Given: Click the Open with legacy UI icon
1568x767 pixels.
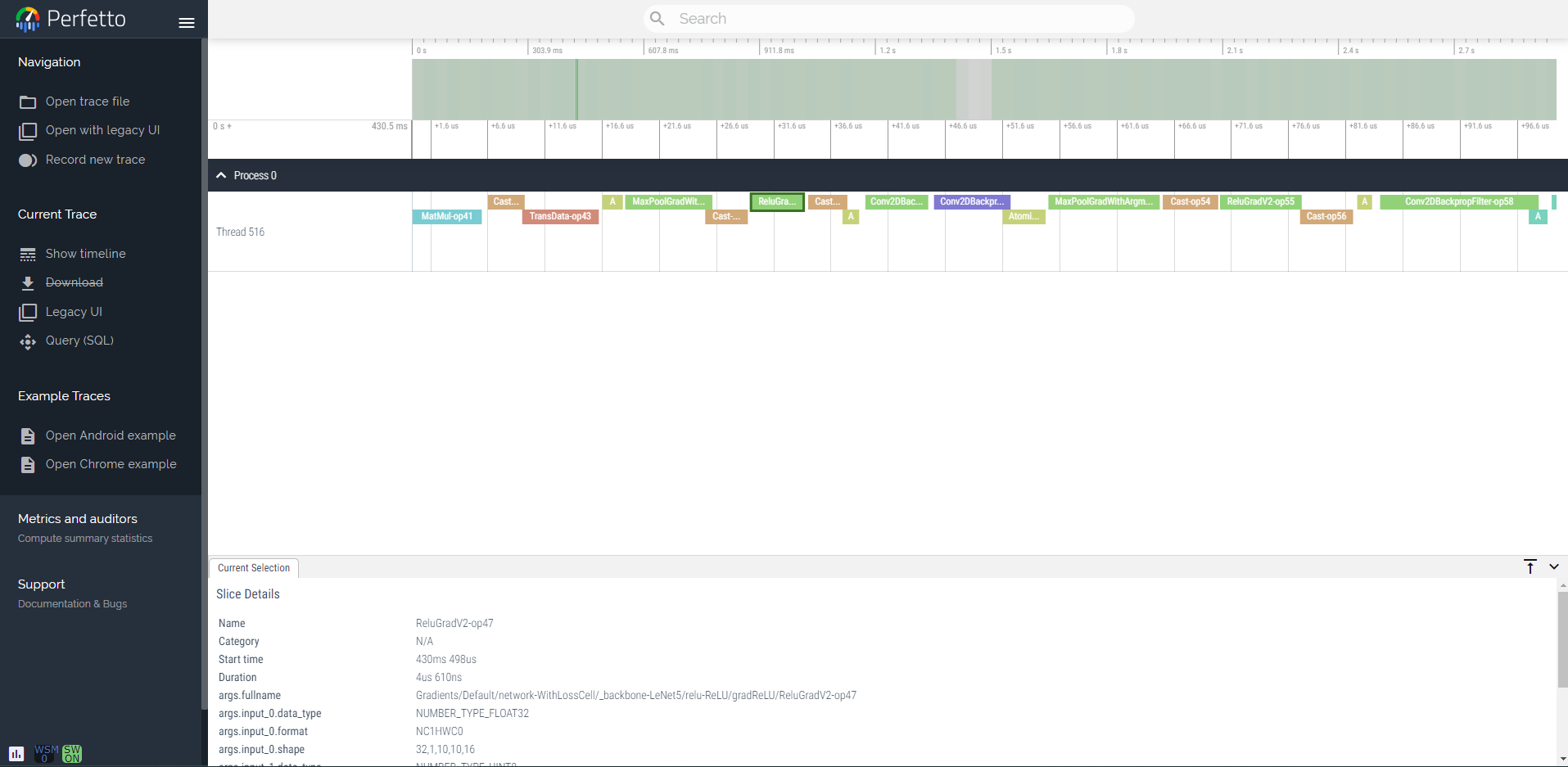Looking at the screenshot, I should [x=28, y=131].
